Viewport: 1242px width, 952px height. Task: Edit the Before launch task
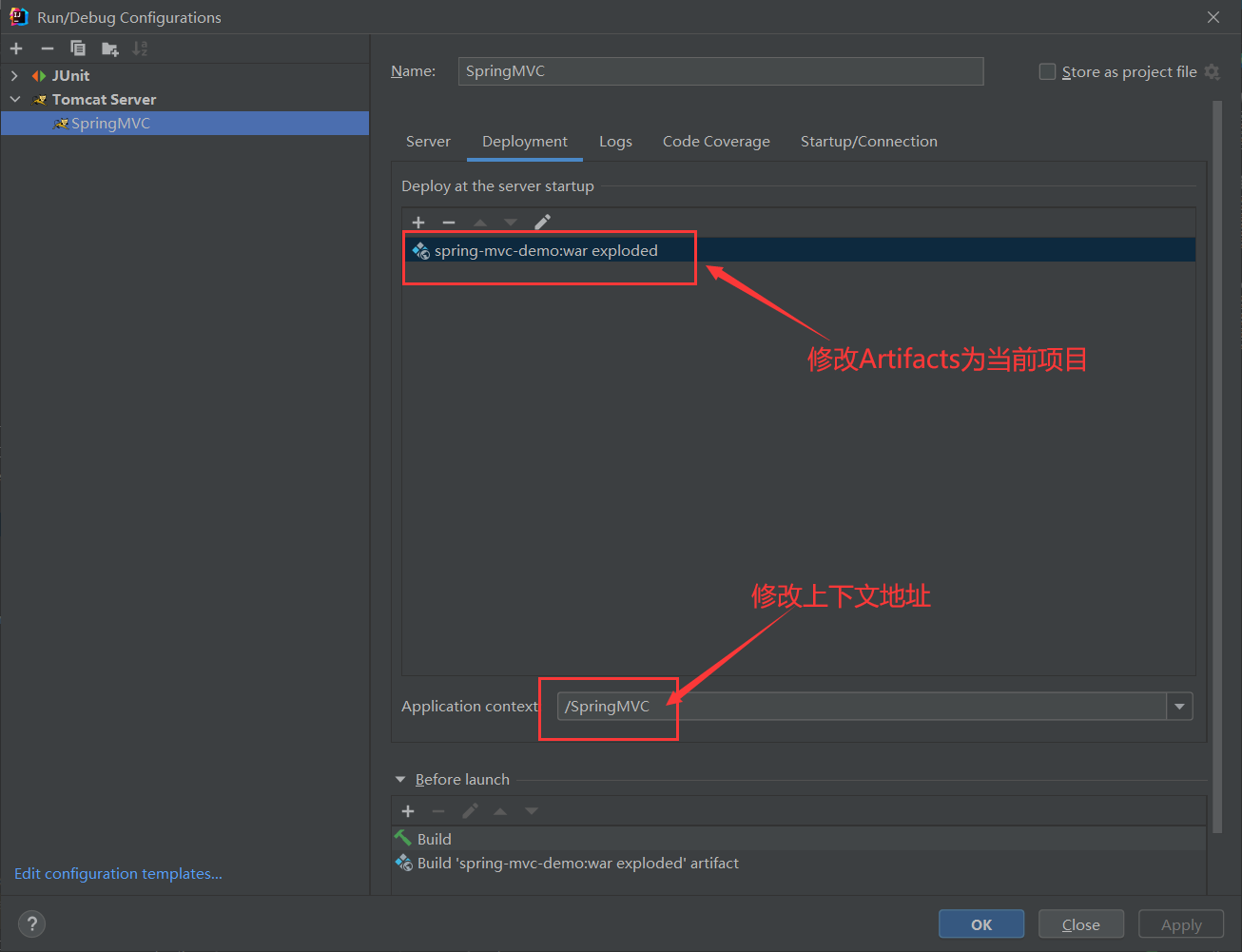point(470,811)
